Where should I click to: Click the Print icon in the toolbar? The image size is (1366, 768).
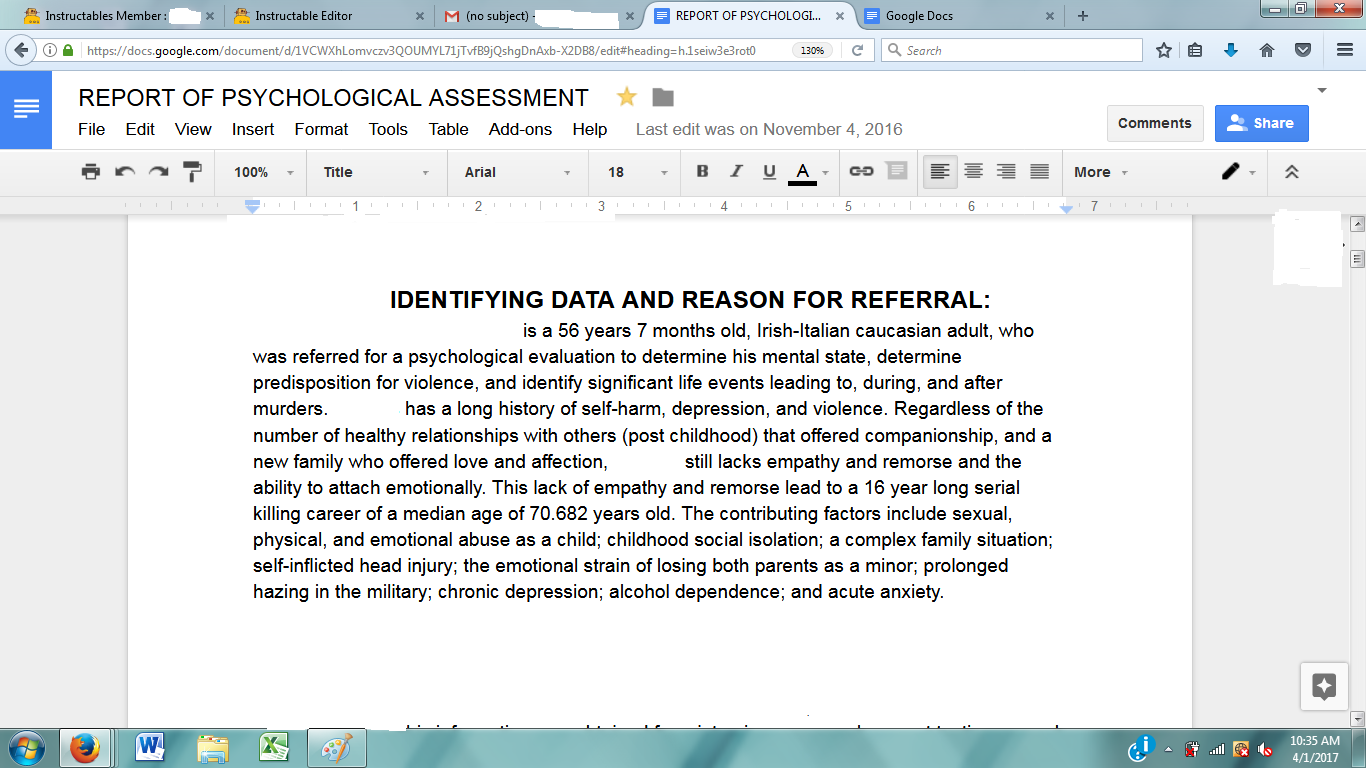click(90, 171)
